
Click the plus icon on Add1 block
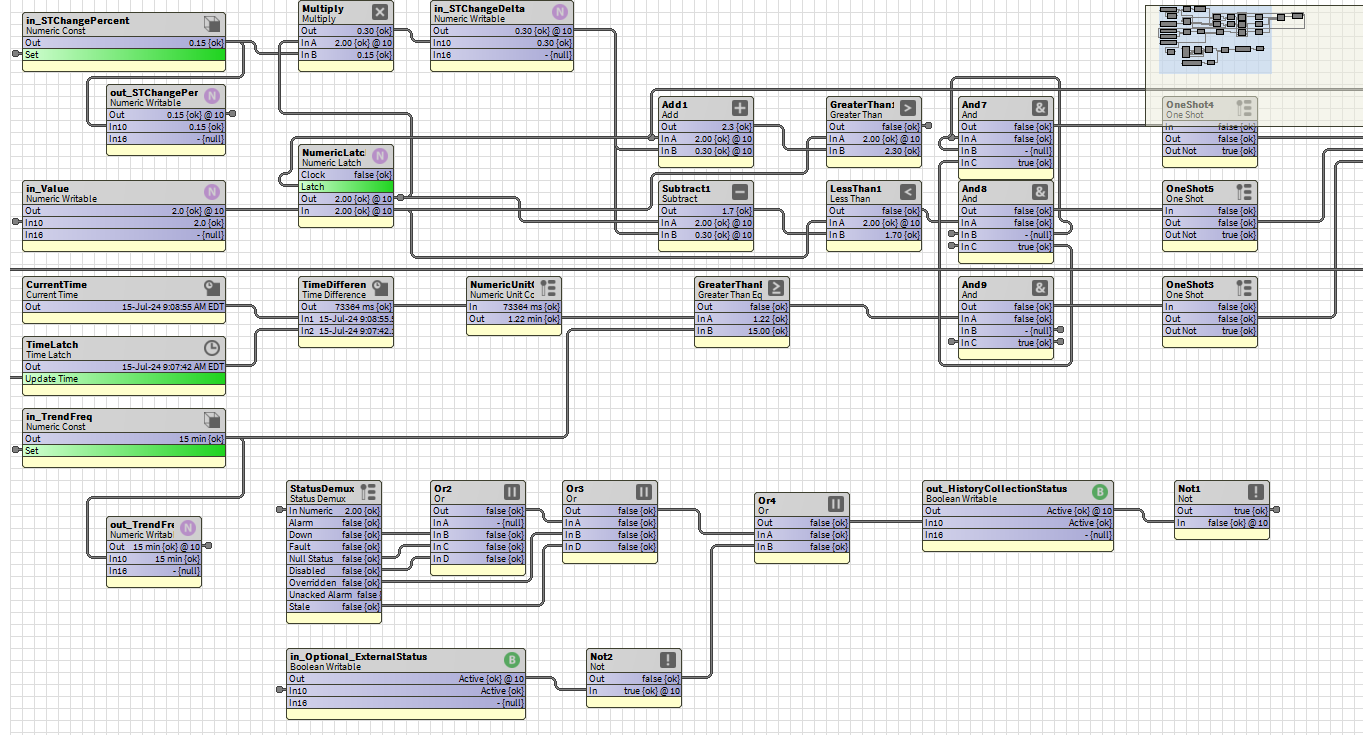[x=739, y=108]
